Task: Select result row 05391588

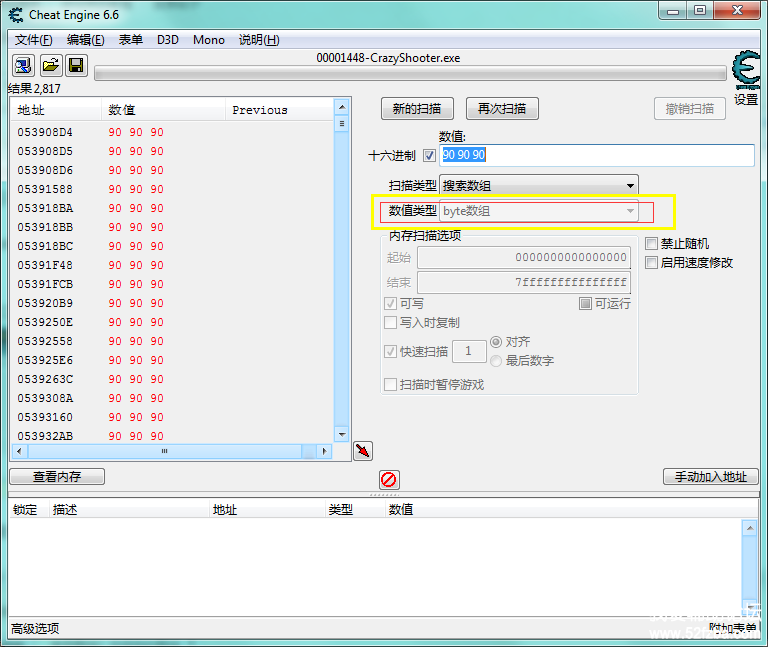Action: [172, 189]
